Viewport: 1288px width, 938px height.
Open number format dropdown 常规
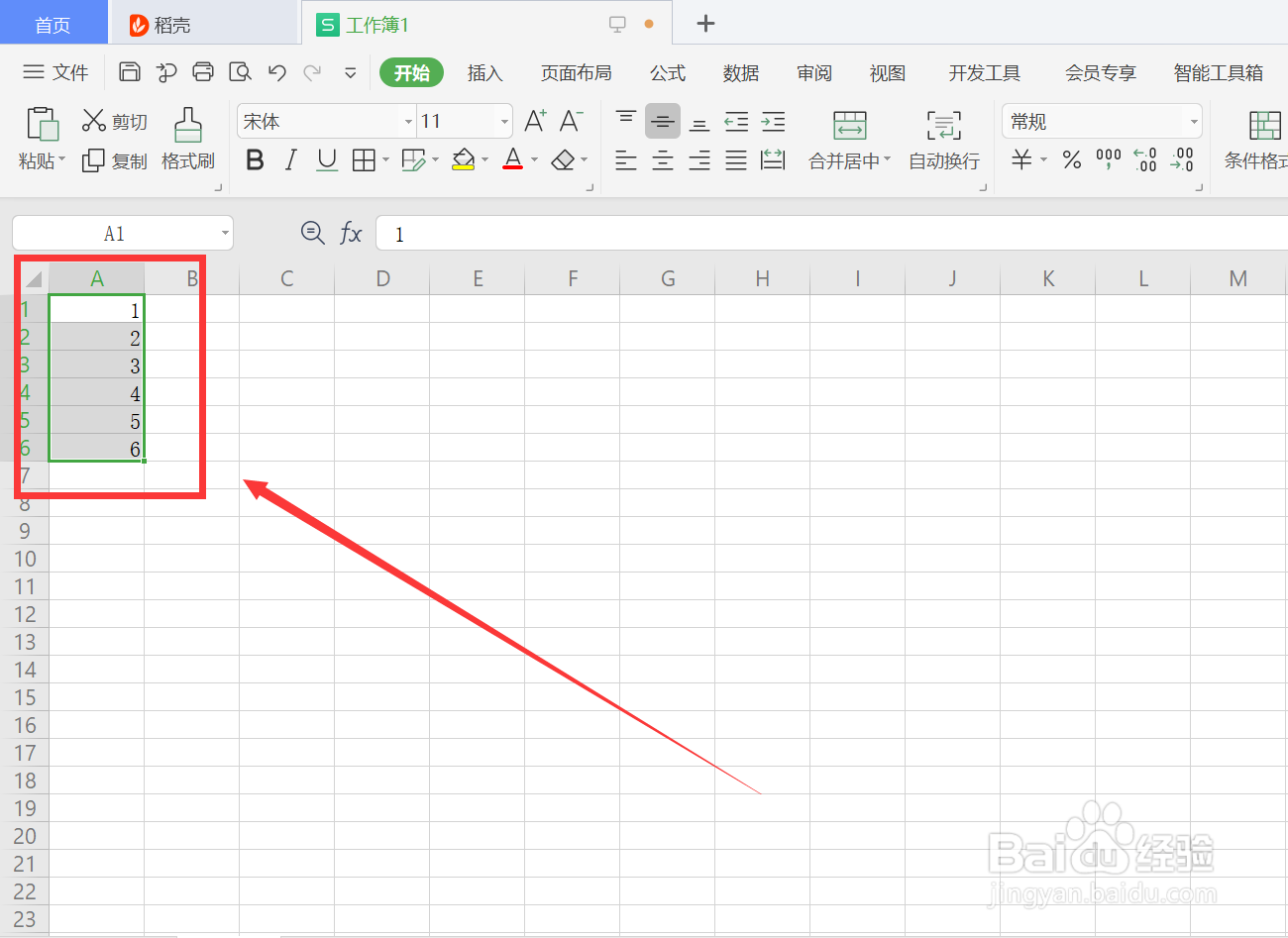tap(1194, 122)
